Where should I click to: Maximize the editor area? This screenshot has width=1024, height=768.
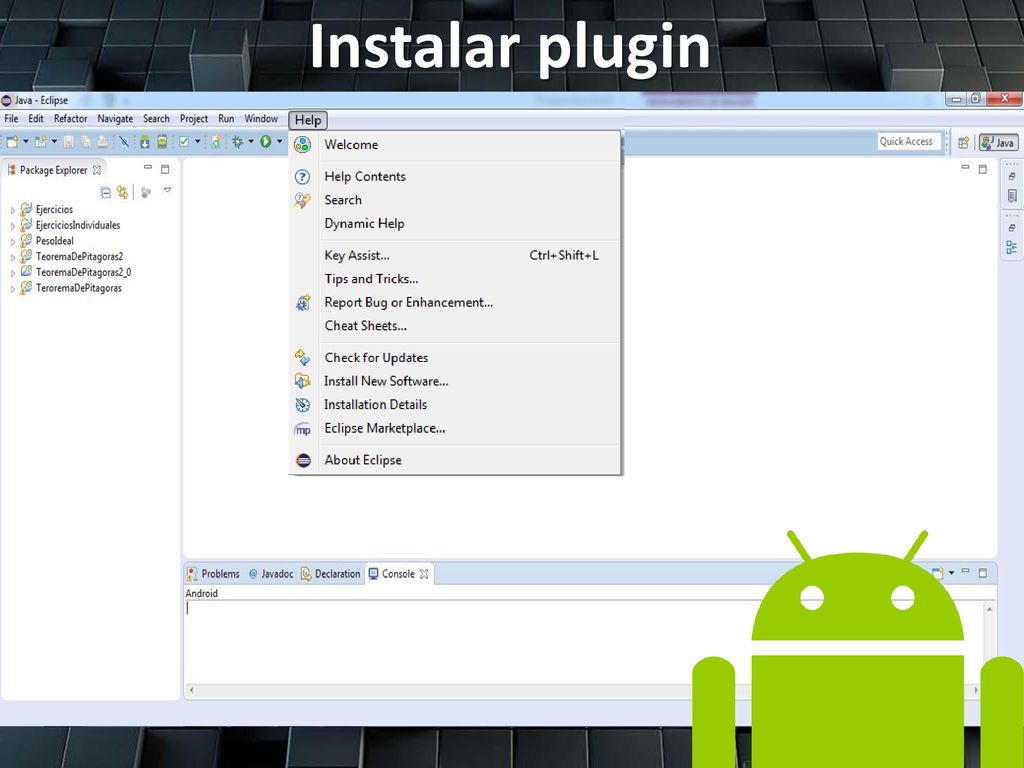coord(983,169)
